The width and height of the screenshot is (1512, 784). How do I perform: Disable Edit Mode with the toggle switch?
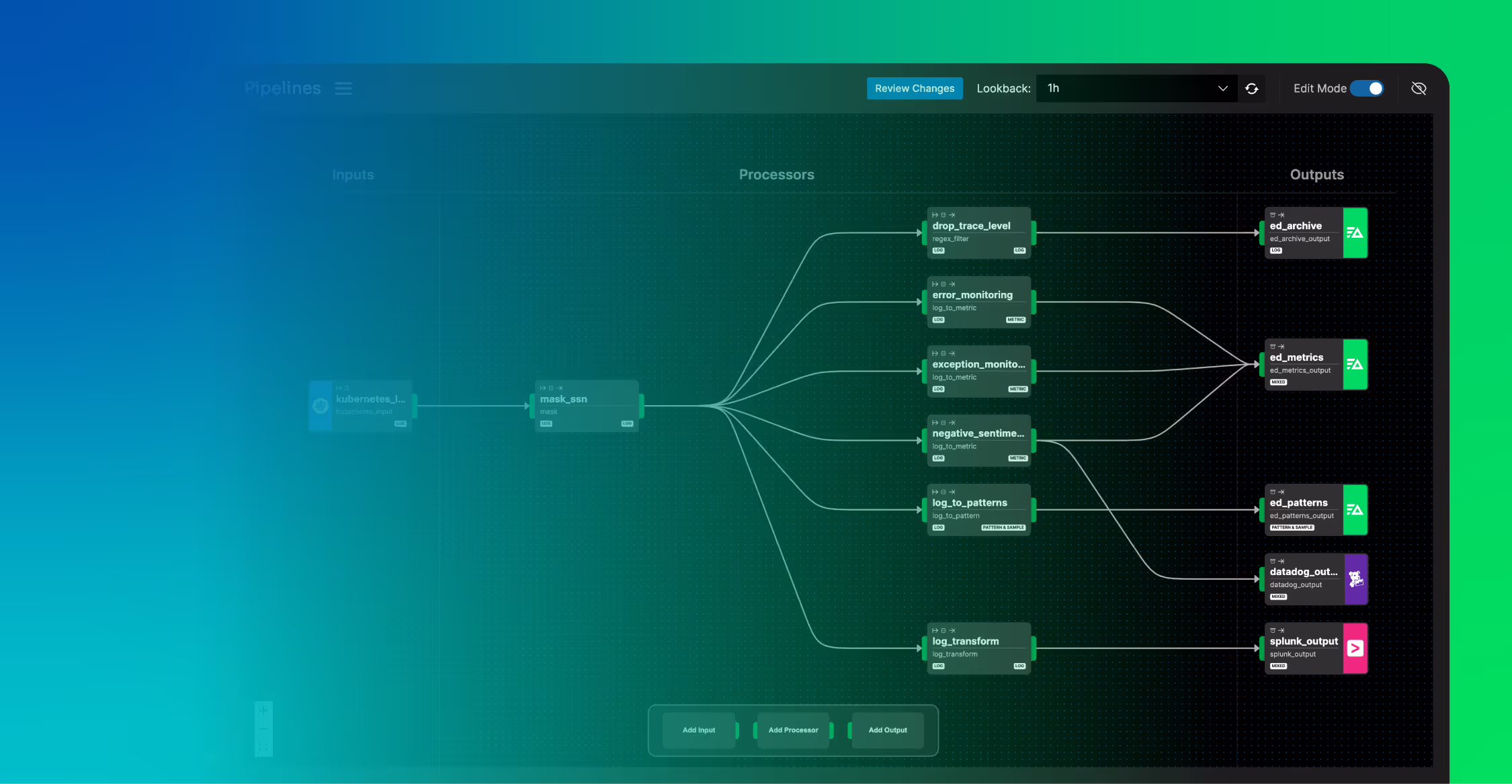[1366, 88]
